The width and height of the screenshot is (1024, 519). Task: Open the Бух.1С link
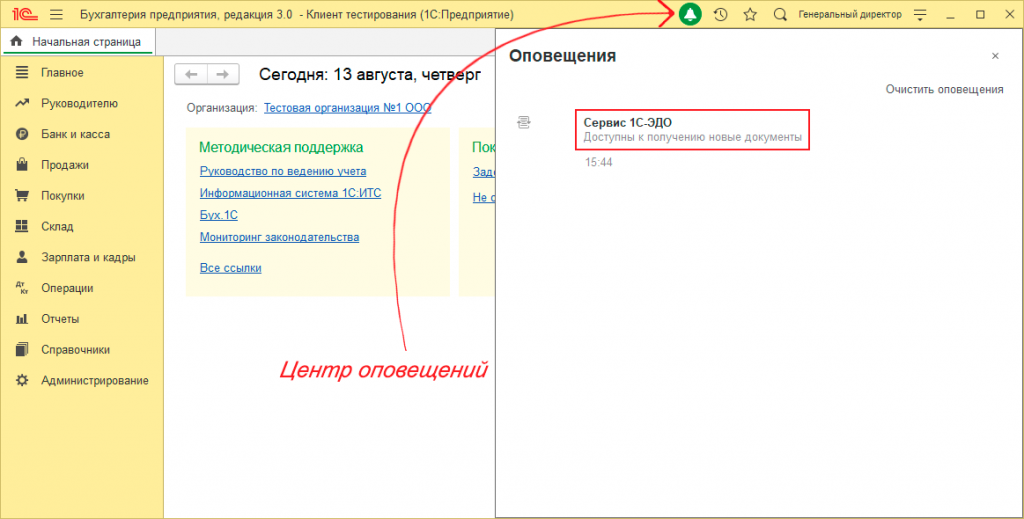coord(219,215)
